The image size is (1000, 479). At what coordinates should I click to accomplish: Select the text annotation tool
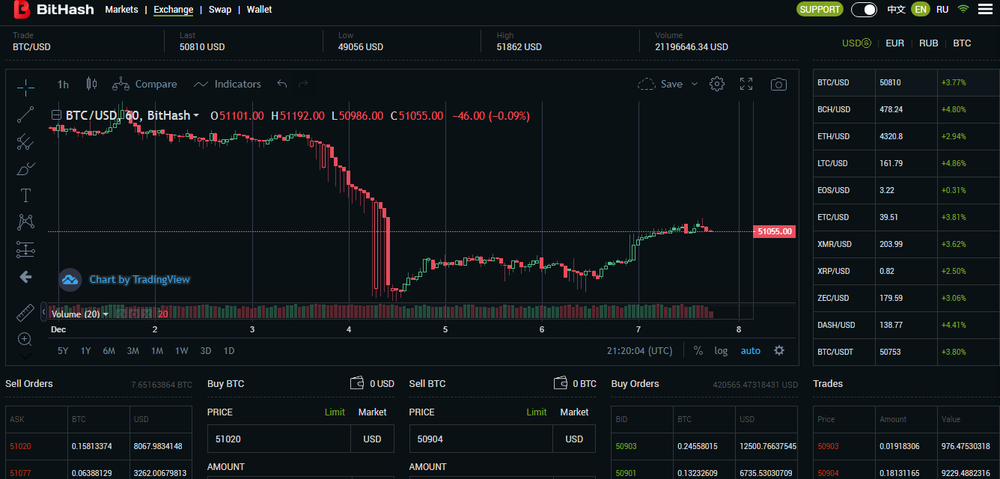[x=26, y=195]
